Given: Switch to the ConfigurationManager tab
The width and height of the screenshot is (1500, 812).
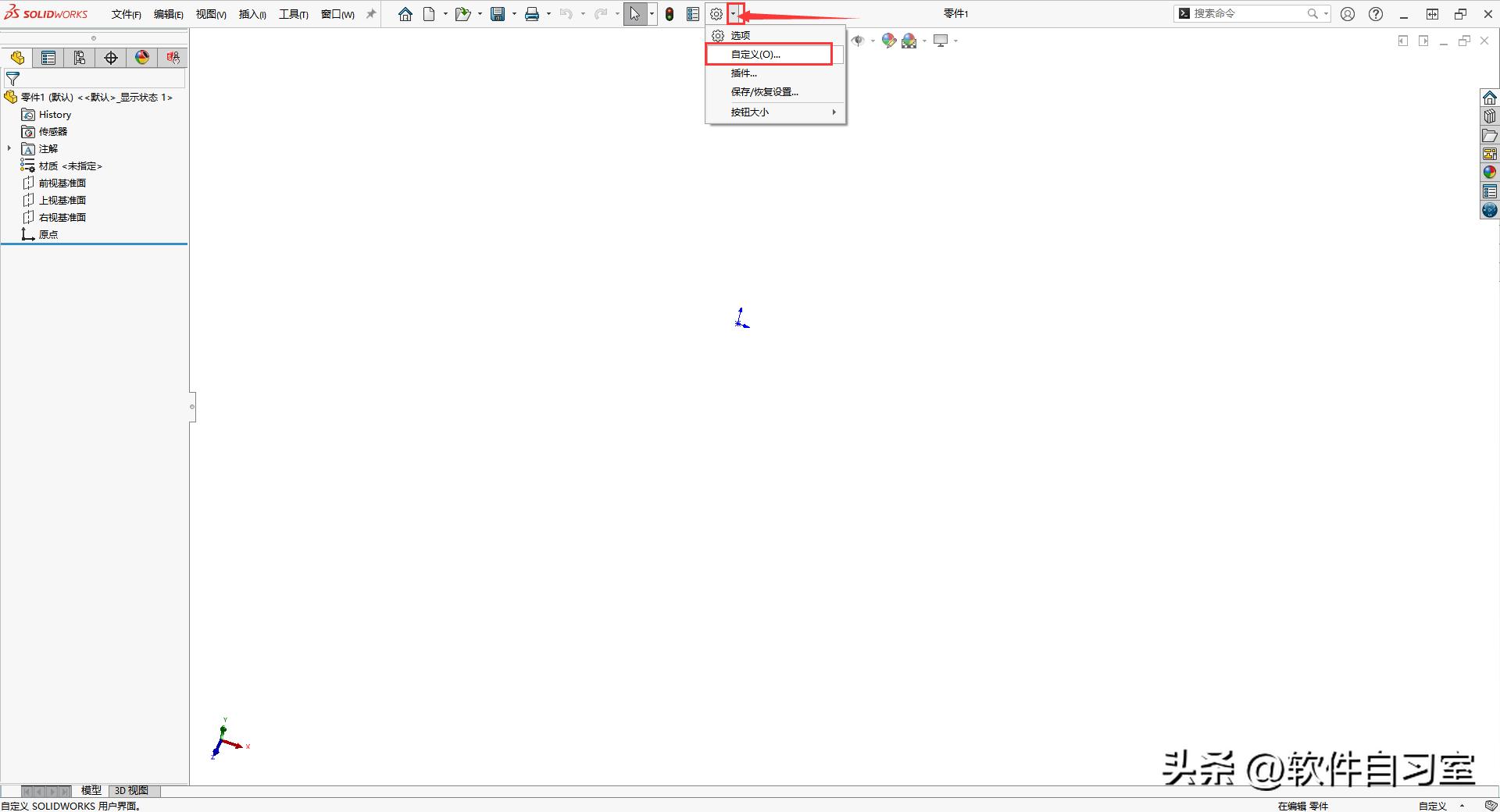Looking at the screenshot, I should tap(79, 58).
